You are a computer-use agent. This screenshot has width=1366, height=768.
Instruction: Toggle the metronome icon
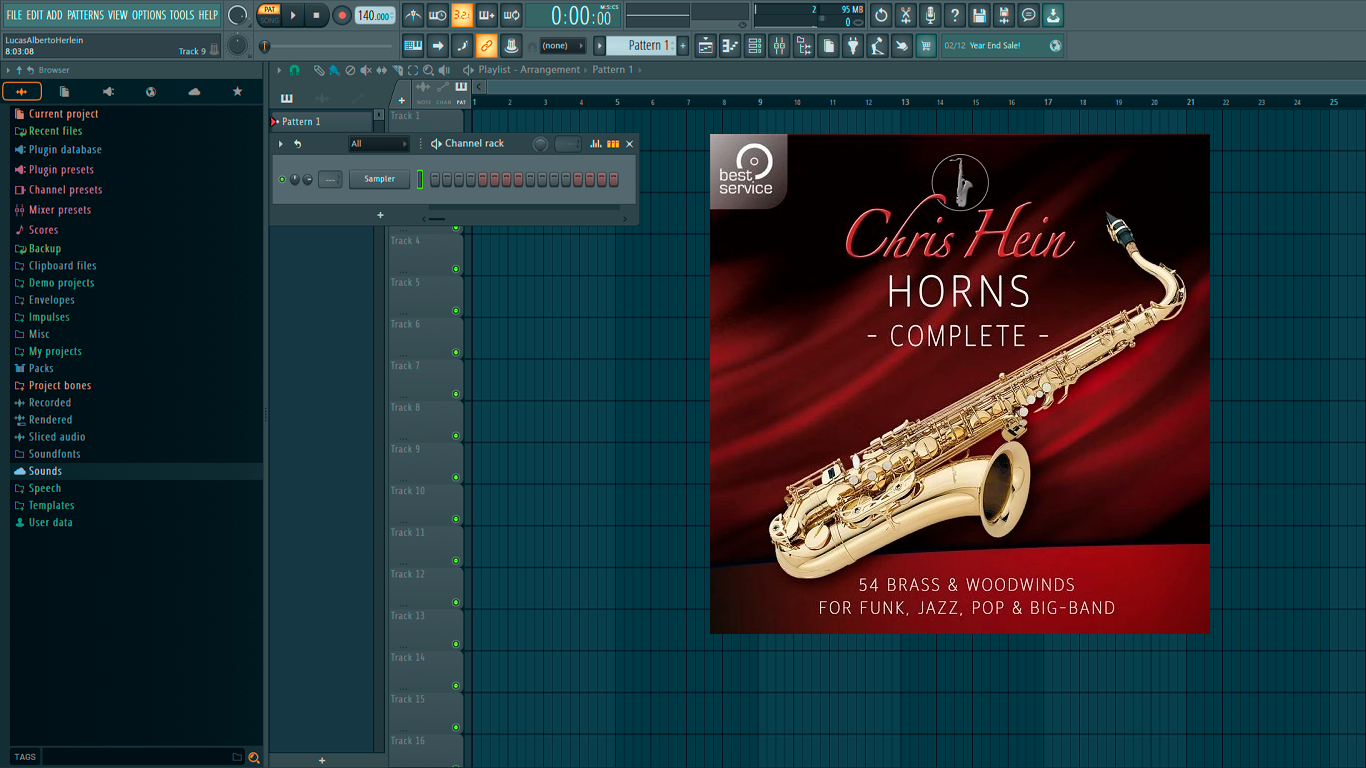coord(413,15)
